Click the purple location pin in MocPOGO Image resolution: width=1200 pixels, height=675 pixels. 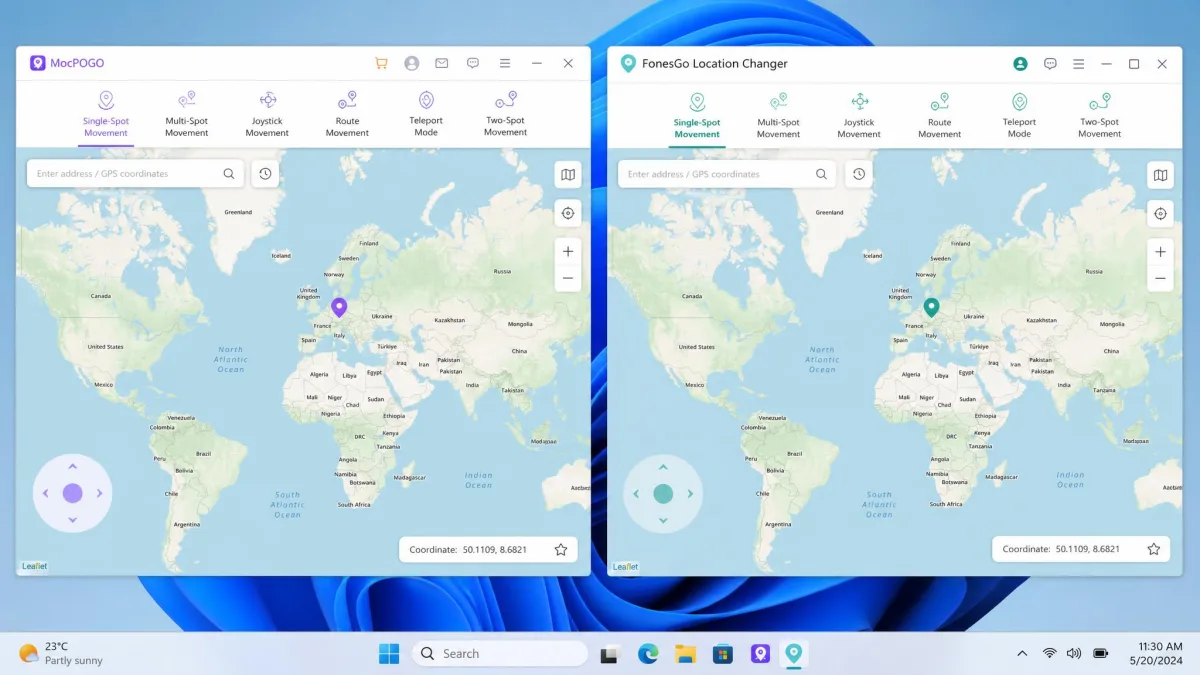[x=339, y=307]
